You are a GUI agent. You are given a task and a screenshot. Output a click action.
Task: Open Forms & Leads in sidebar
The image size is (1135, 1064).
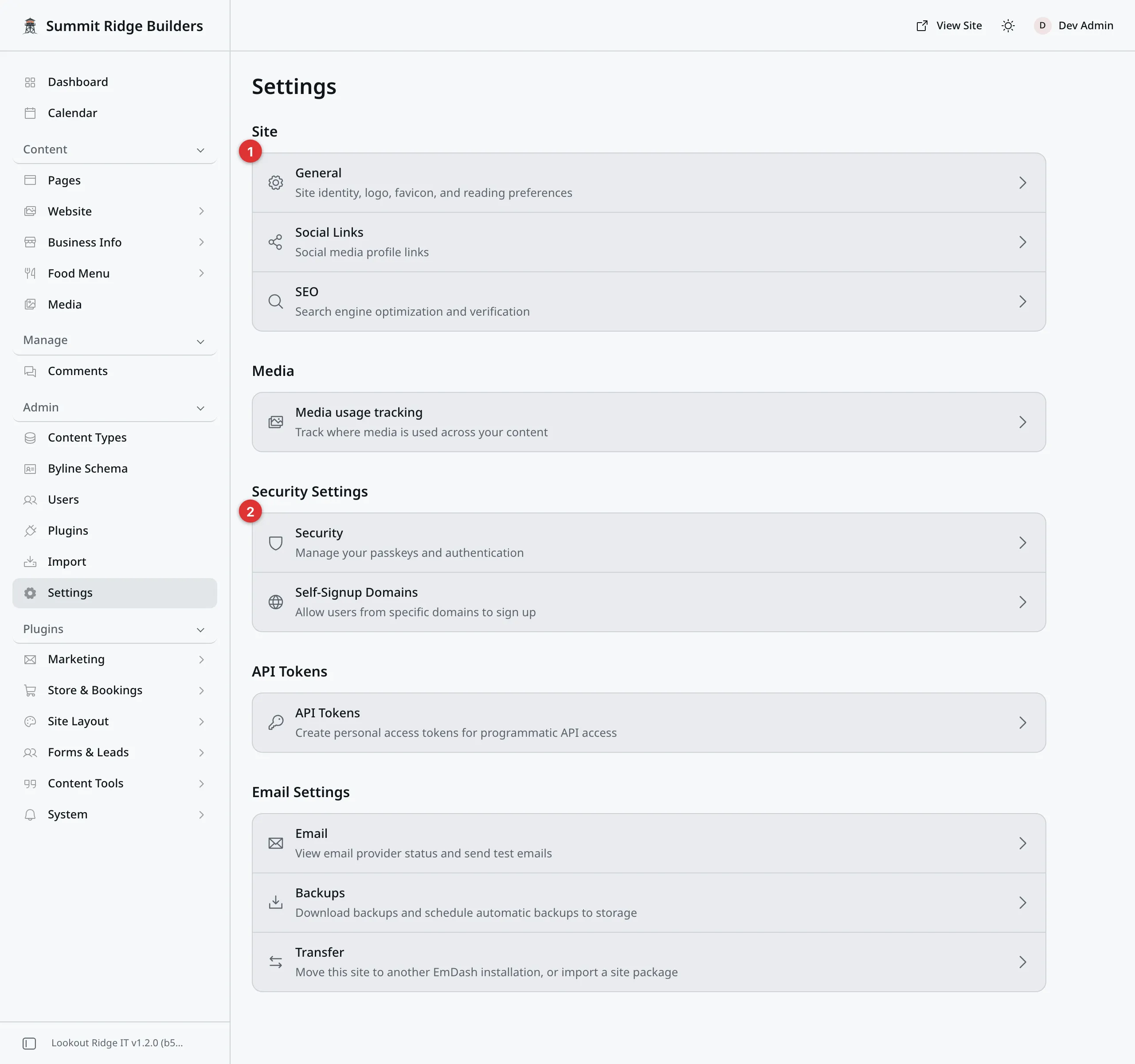point(115,752)
